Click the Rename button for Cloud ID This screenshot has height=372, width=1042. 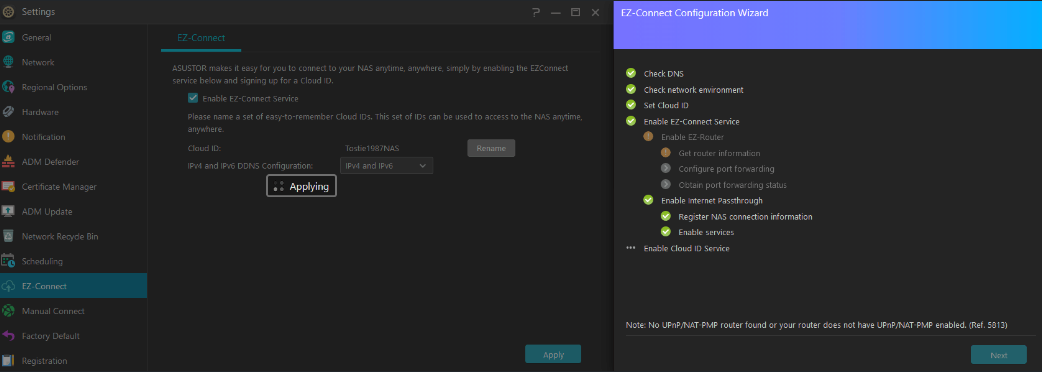491,148
